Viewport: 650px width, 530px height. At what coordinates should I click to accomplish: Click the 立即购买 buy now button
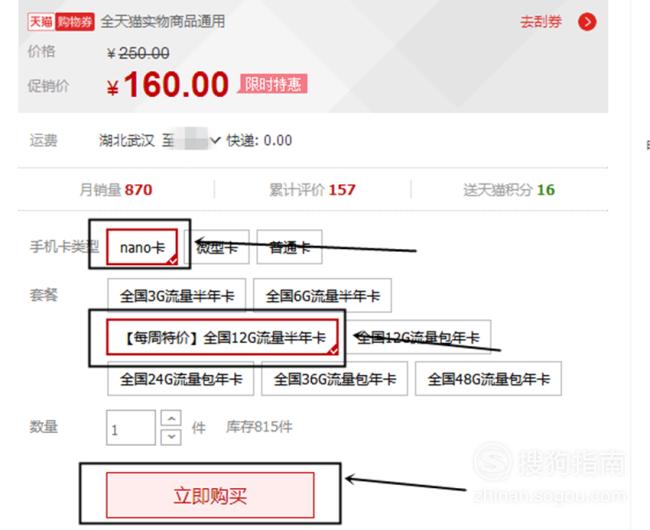coord(210,495)
